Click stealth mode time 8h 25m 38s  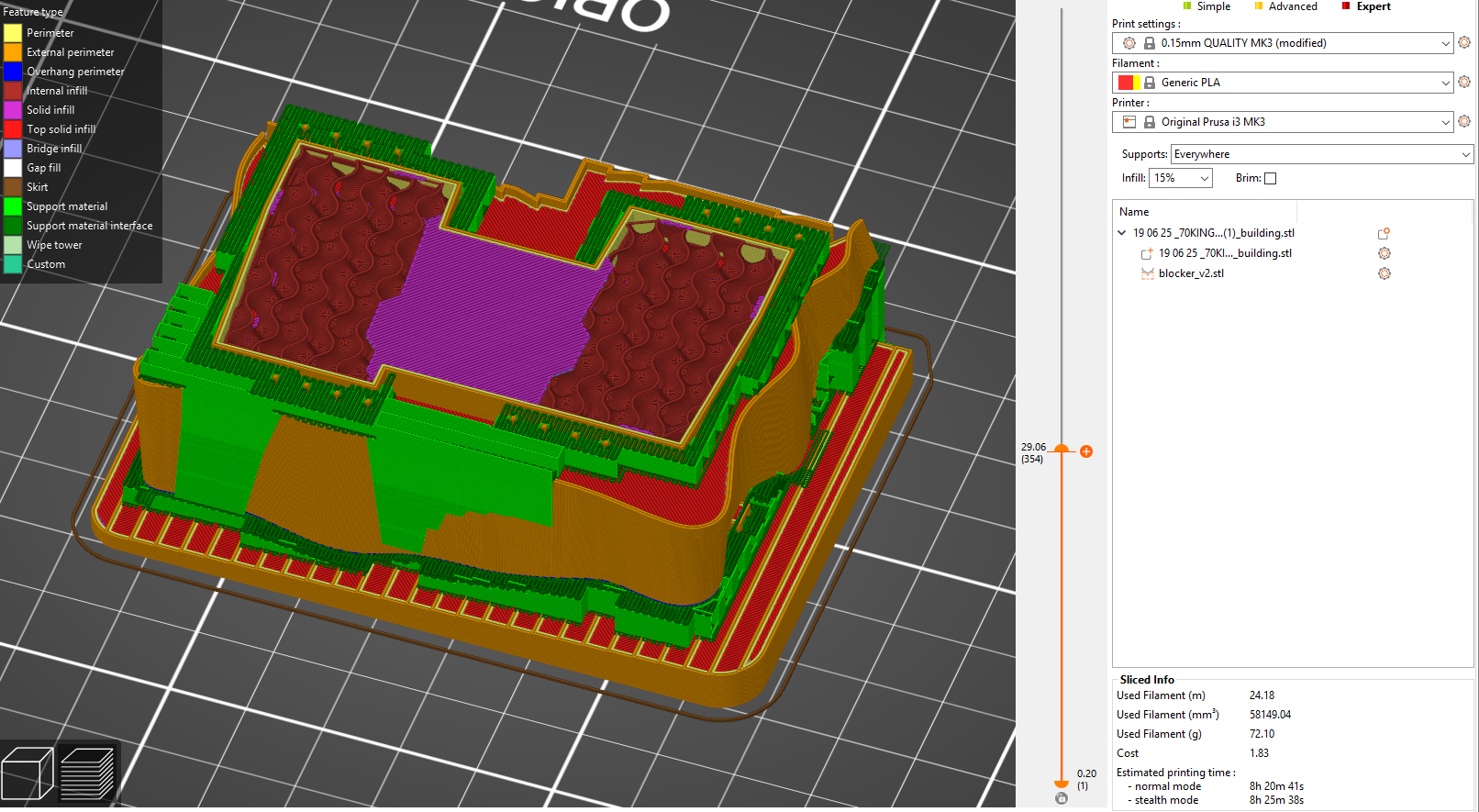[1276, 800]
